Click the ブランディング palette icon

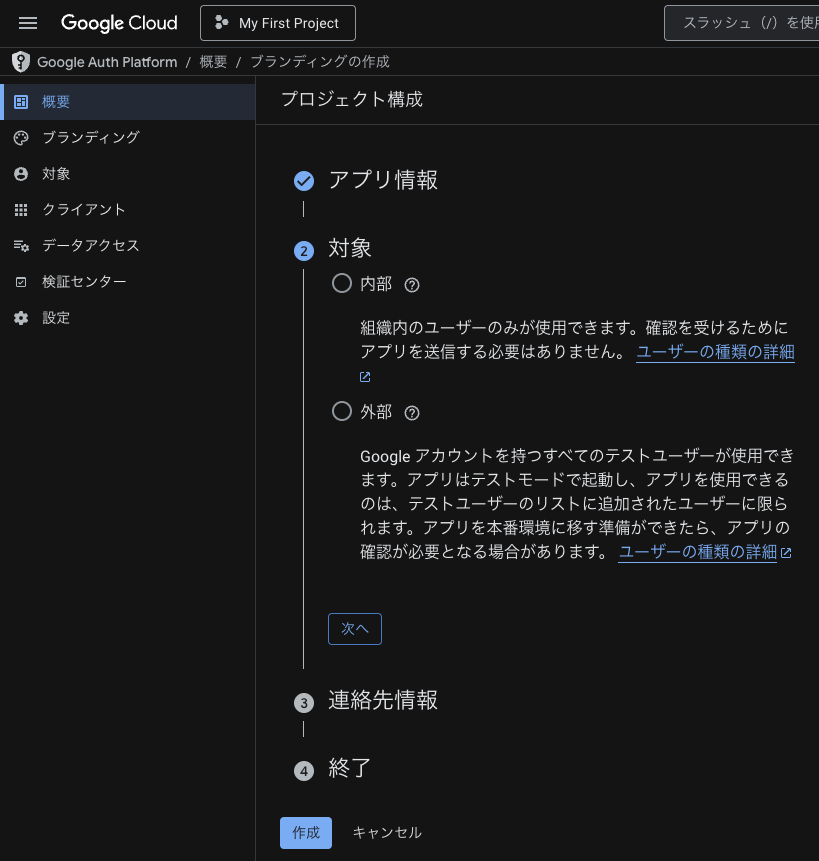tap(21, 138)
